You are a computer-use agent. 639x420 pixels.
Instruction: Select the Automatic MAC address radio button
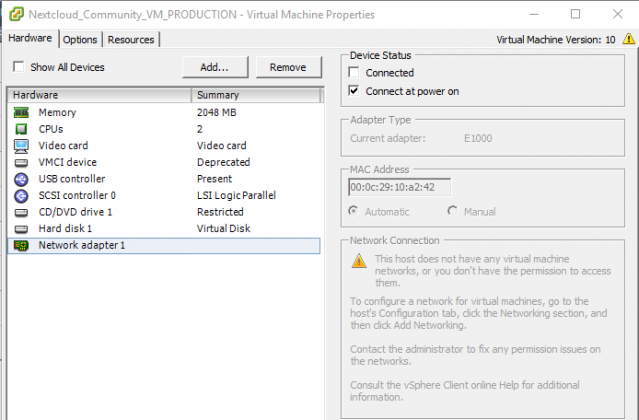353,211
